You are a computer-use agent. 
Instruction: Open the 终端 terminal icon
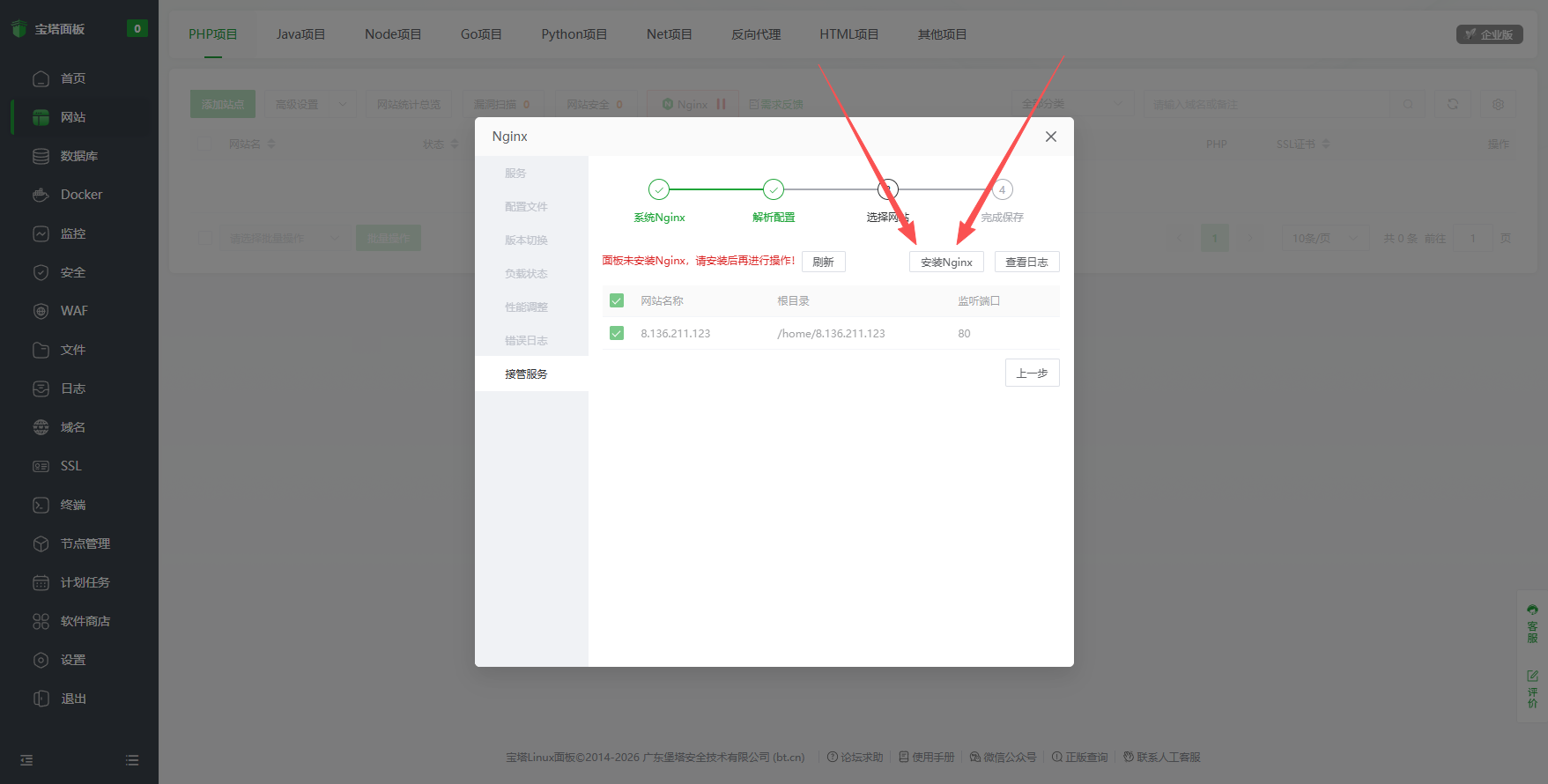click(41, 505)
